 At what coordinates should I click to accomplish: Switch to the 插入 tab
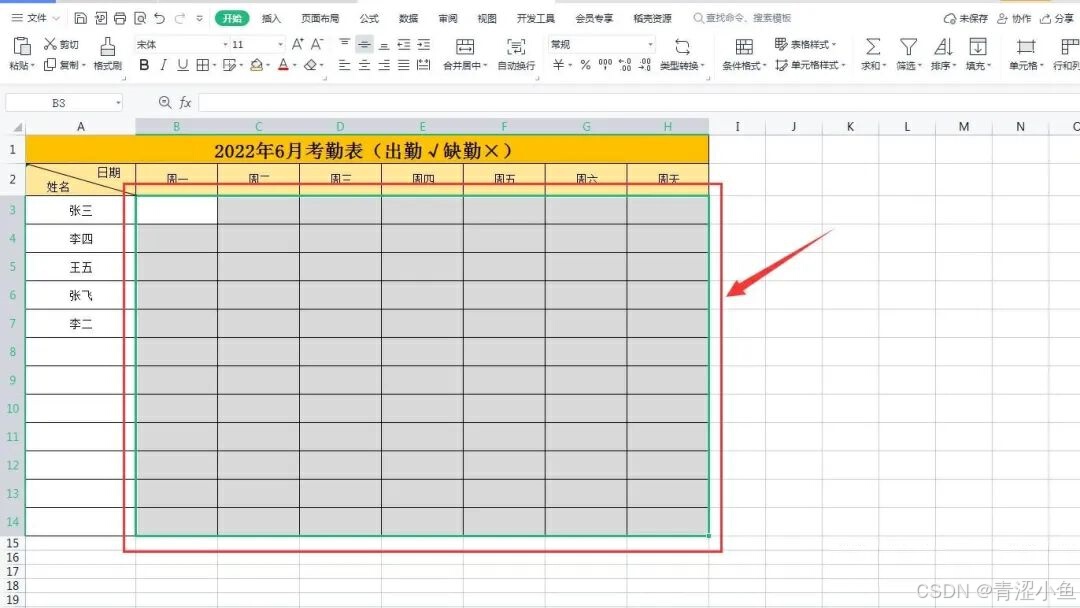point(271,18)
